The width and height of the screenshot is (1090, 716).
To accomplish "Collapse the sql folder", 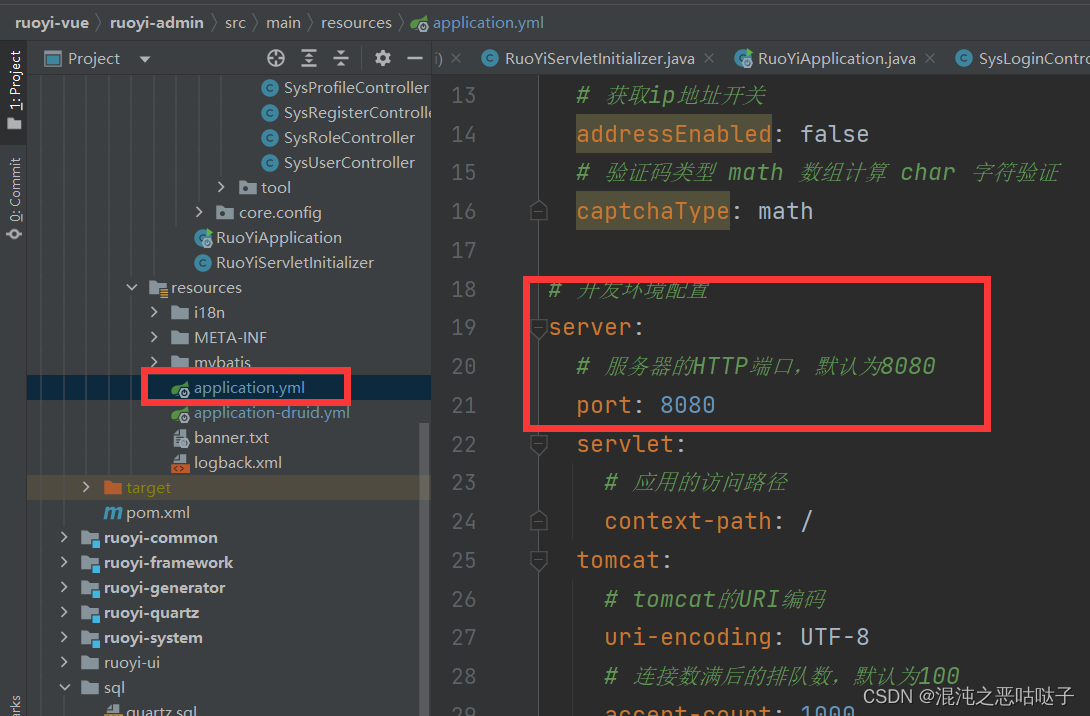I will point(64,687).
